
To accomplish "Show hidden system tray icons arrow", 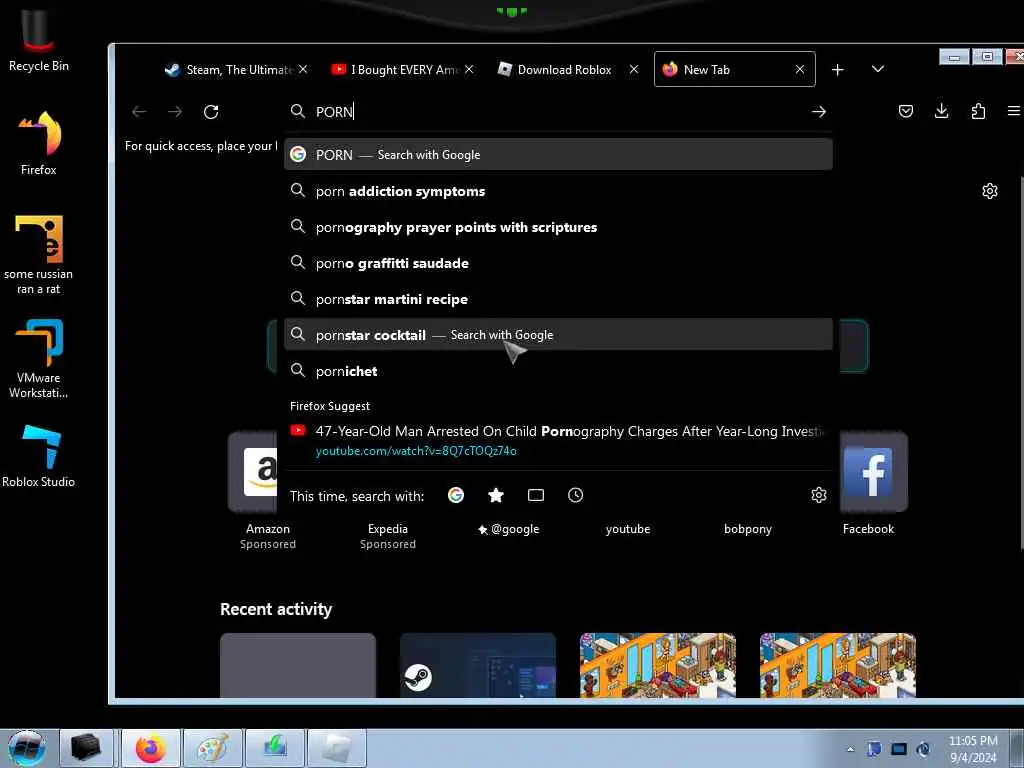I will pos(850,749).
